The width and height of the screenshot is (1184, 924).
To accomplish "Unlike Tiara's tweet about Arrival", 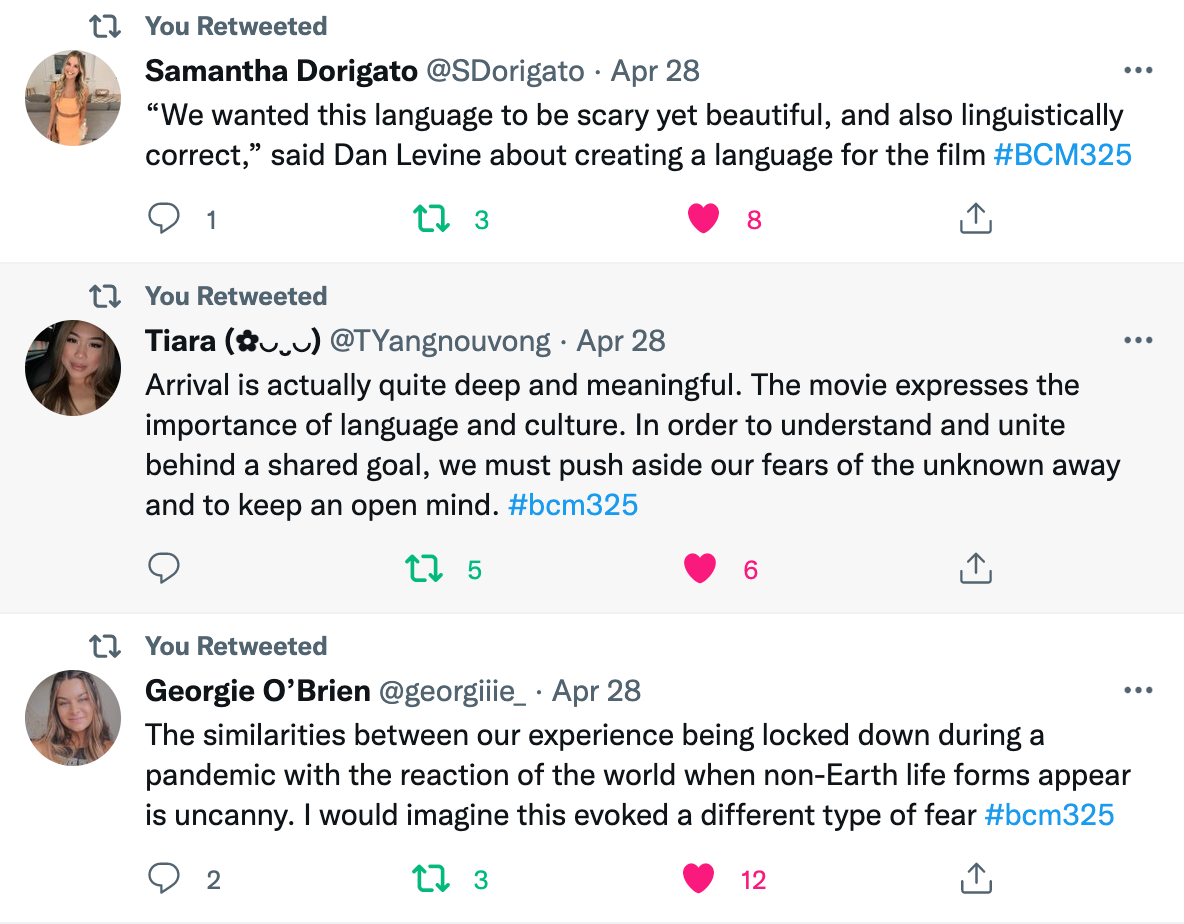I will click(700, 568).
